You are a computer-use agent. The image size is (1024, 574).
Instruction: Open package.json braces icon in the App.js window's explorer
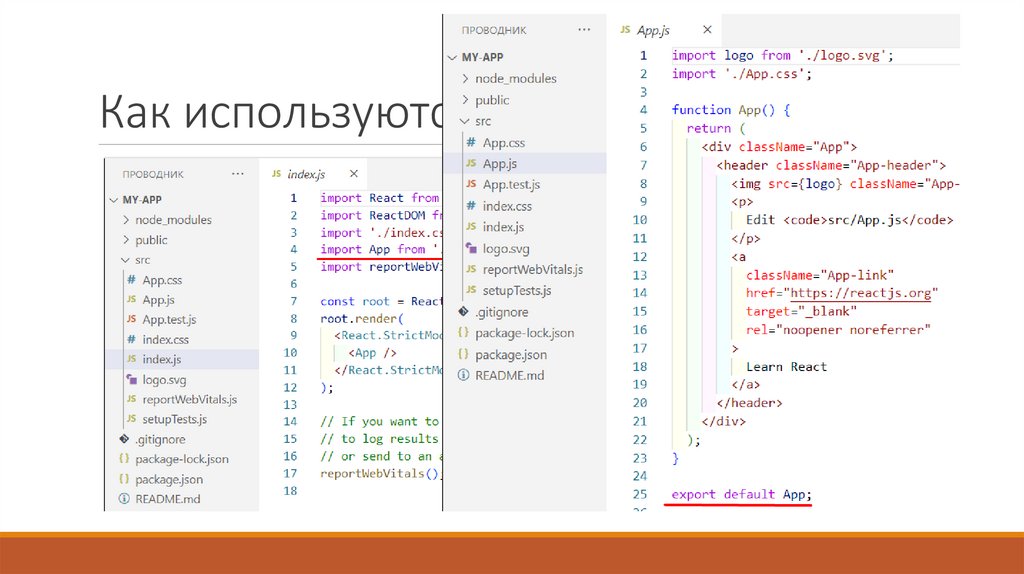coord(463,354)
